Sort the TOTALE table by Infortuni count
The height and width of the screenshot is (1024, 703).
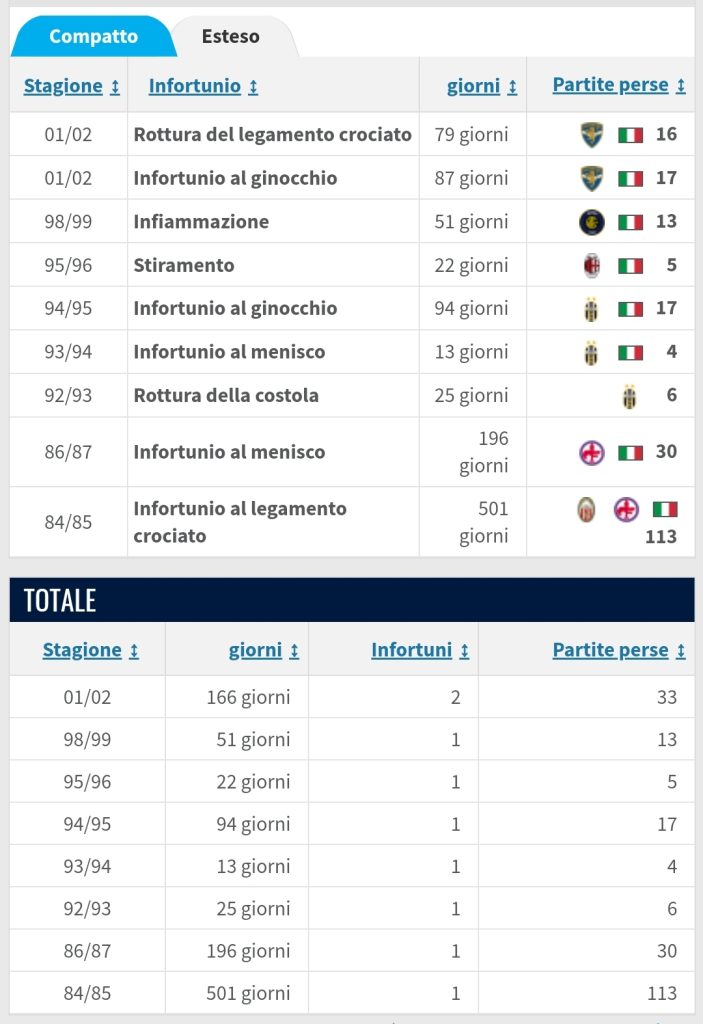pos(420,650)
